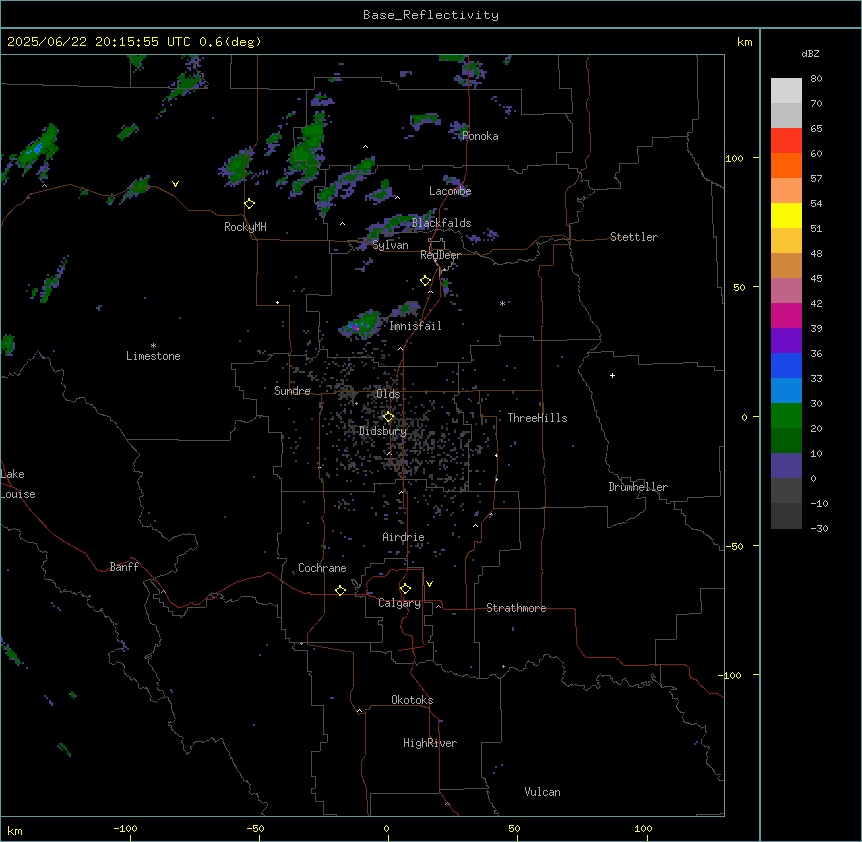The height and width of the screenshot is (842, 862).
Task: Select the HighRiver label
Action: [x=430, y=743]
